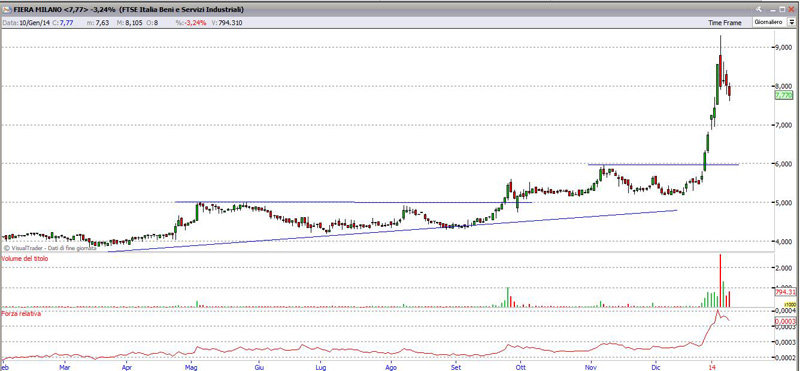Image resolution: width=800 pixels, height=371 pixels.
Task: Open the Time Frame dropdown arrow
Action: pyautogui.click(x=791, y=22)
